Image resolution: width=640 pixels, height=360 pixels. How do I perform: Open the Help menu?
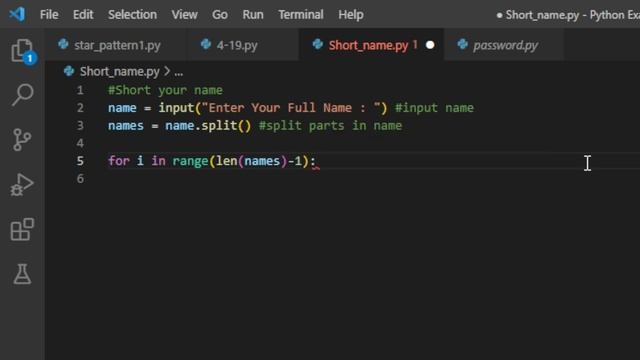(x=351, y=15)
